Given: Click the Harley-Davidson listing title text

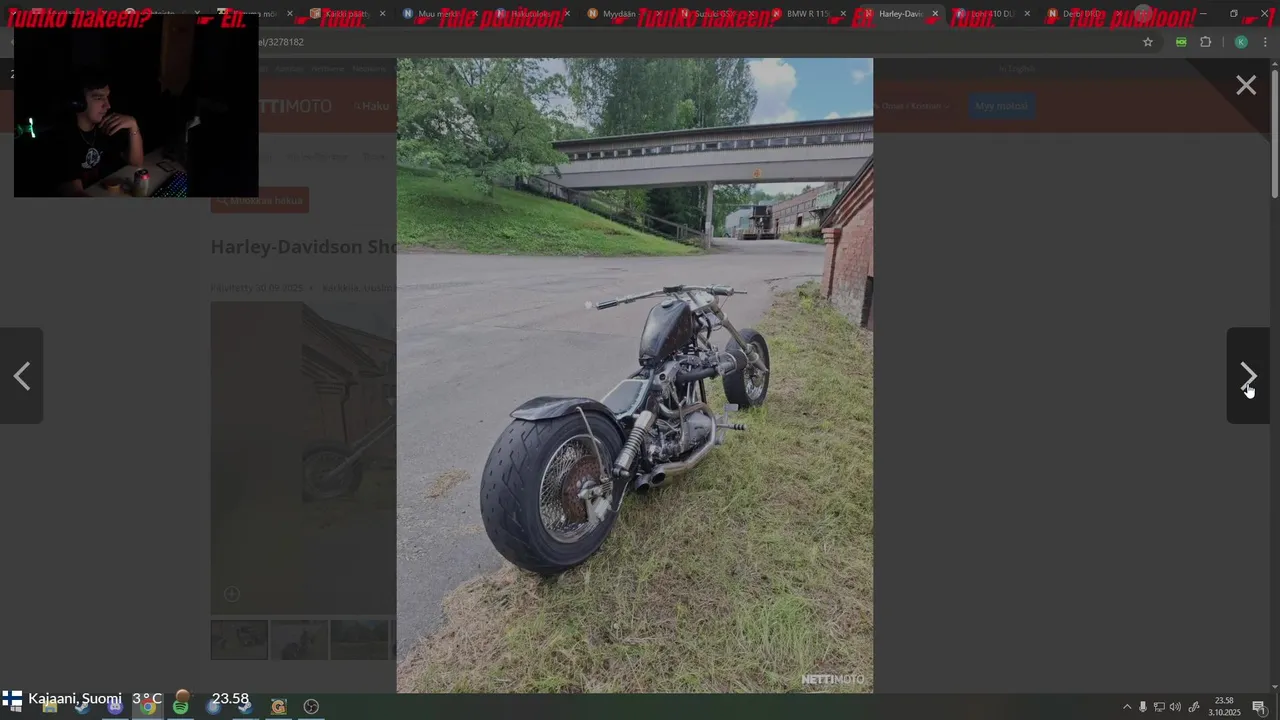Looking at the screenshot, I should click(303, 247).
